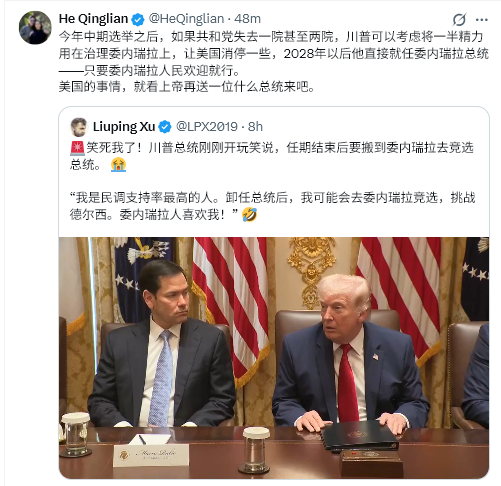Open the He Qinglian display name link

[93, 19]
